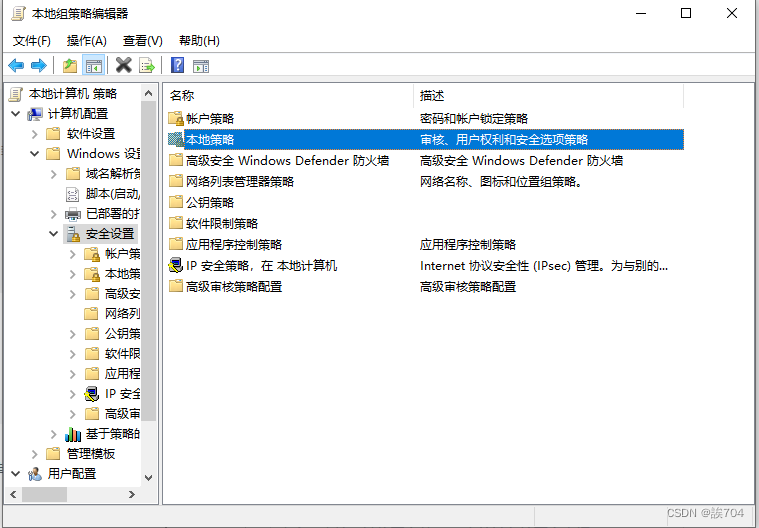The image size is (759, 528).
Task: Open the 帮助(H) menu
Action: (x=199, y=41)
